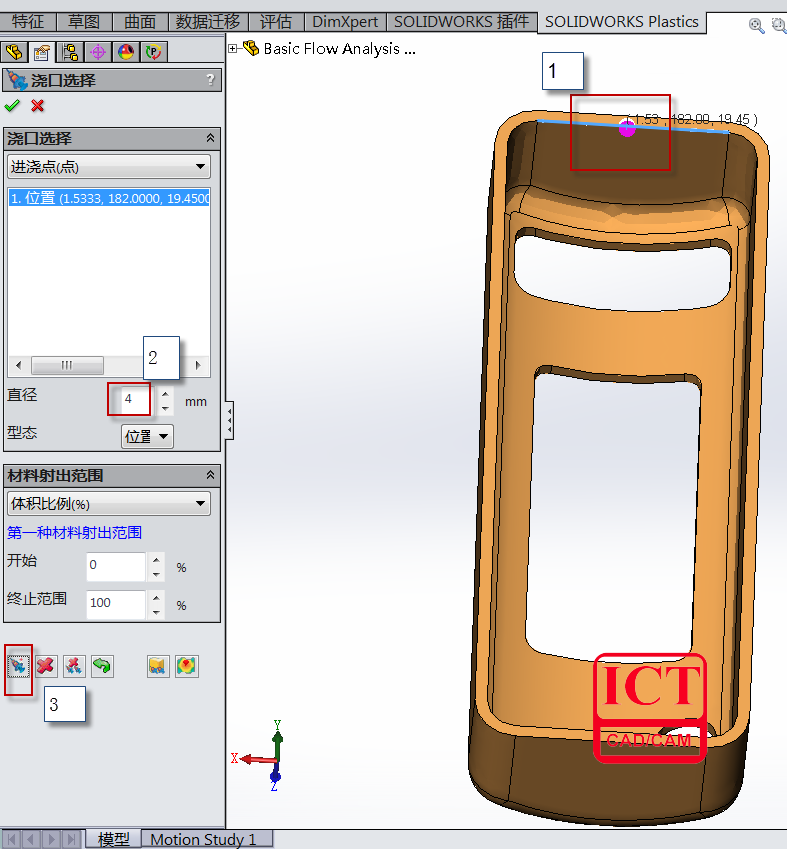
Task: Open the 型态 位置 dropdown
Action: pyautogui.click(x=147, y=436)
